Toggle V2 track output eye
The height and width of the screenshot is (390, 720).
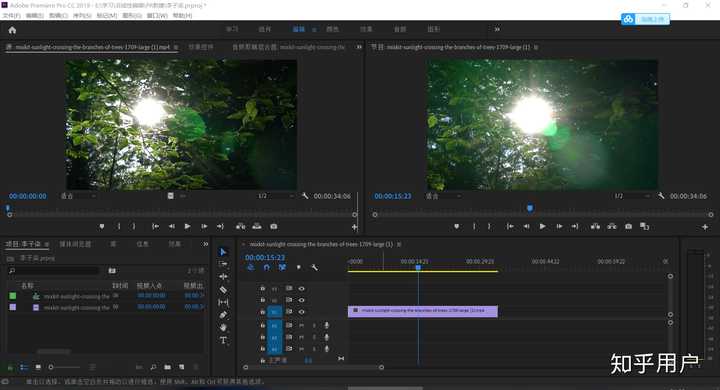point(302,300)
